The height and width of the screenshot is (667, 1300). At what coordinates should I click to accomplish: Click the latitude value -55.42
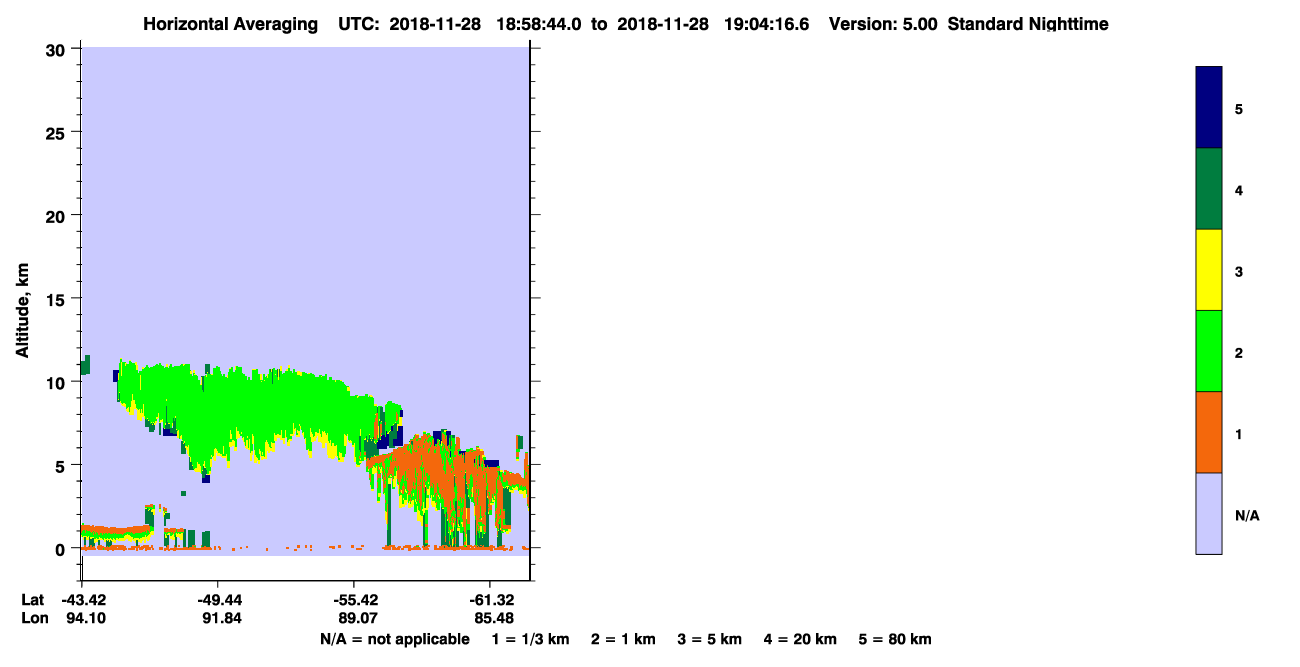click(x=355, y=600)
